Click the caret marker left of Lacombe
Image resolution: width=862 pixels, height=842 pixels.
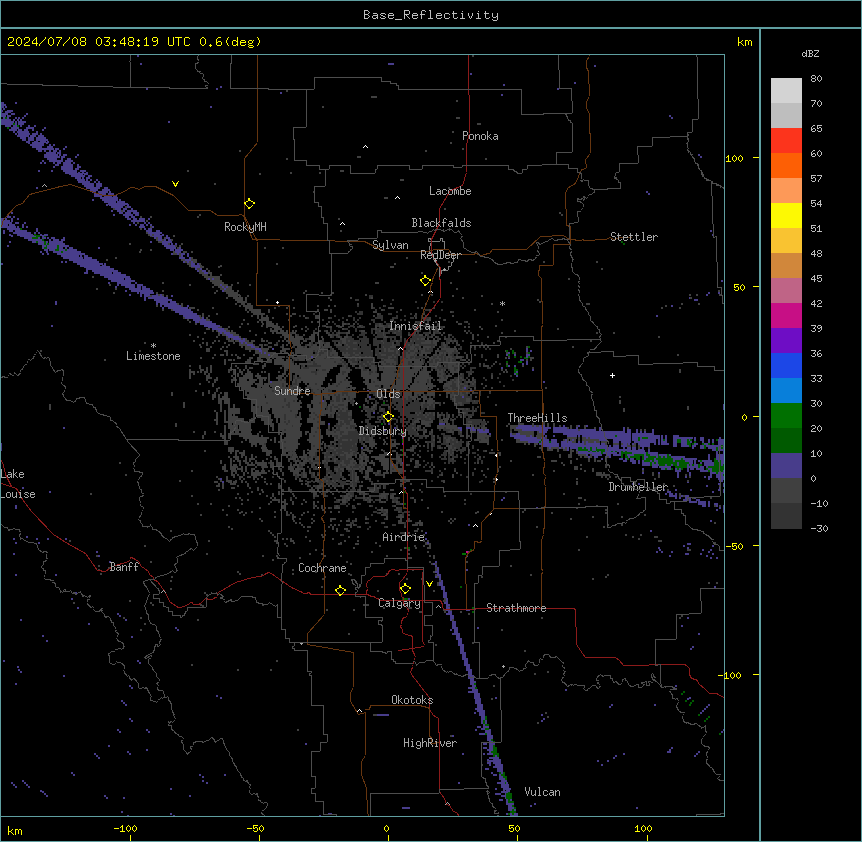click(397, 198)
